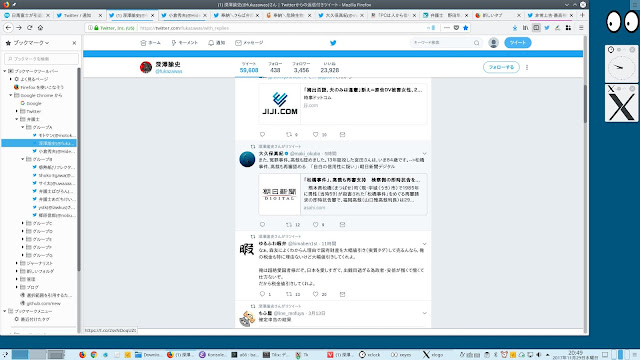Viewport: 640px width, 360px height.
Task: Reload the current Twitter page
Action: pos(29,28)
